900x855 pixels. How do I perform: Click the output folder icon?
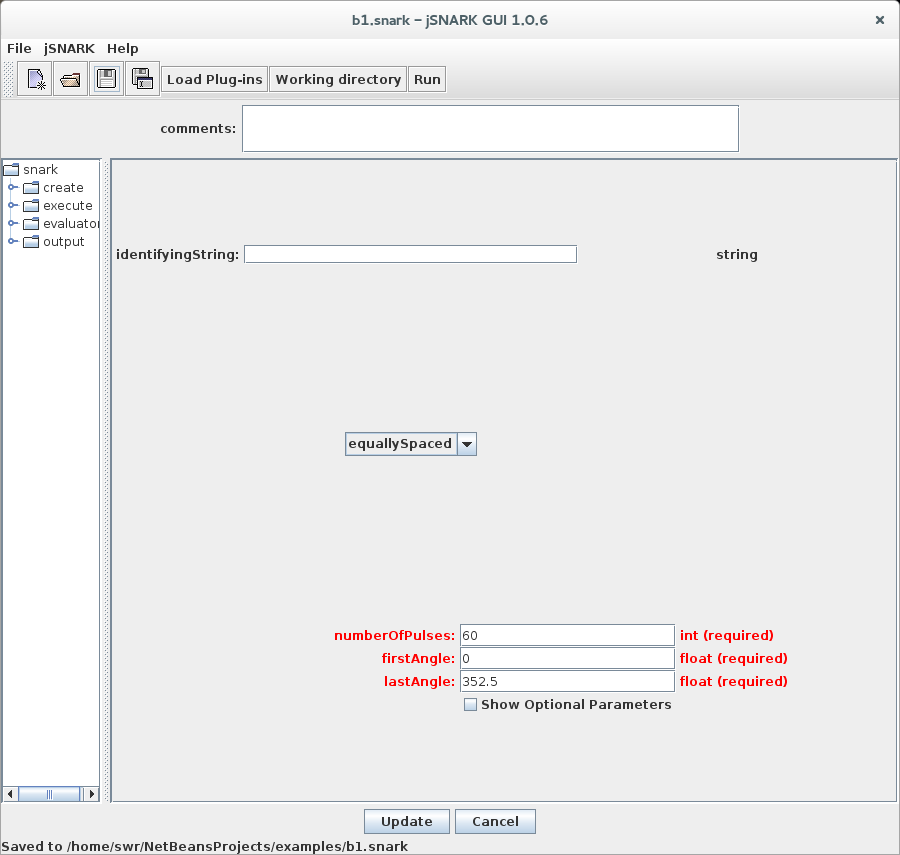pos(31,242)
